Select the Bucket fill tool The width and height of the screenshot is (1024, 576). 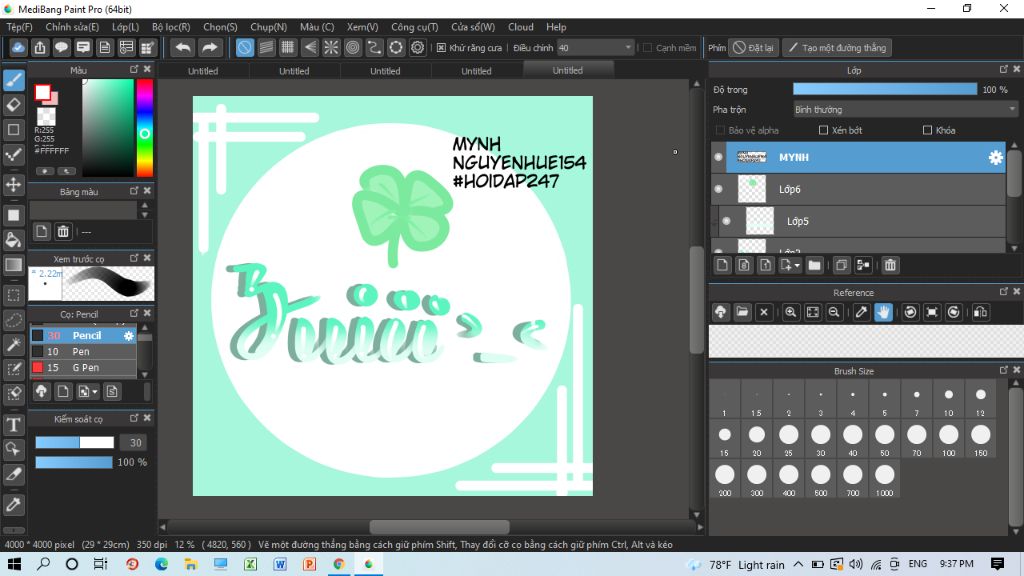pyautogui.click(x=14, y=240)
